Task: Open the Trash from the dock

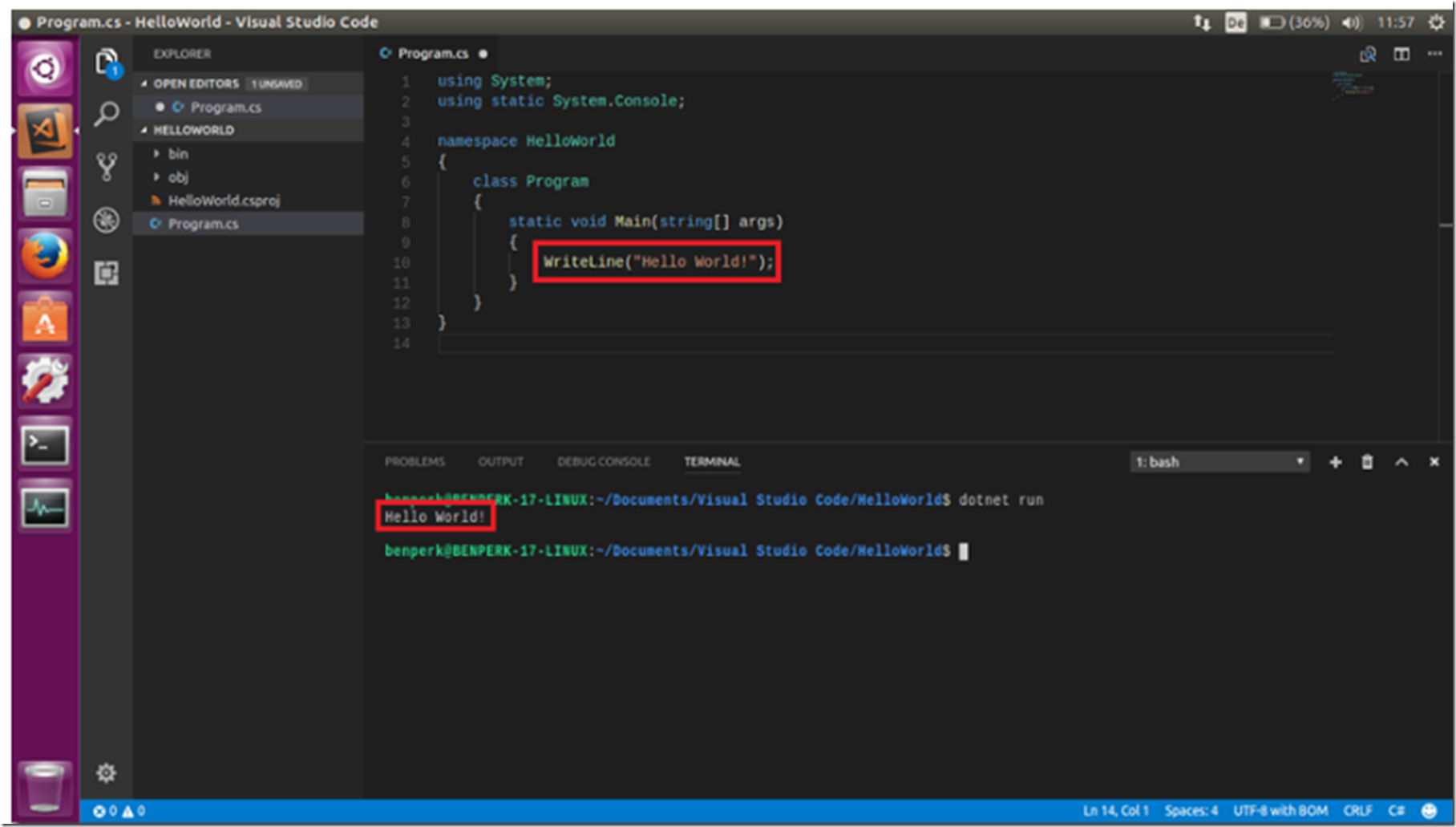Action: (x=45, y=787)
